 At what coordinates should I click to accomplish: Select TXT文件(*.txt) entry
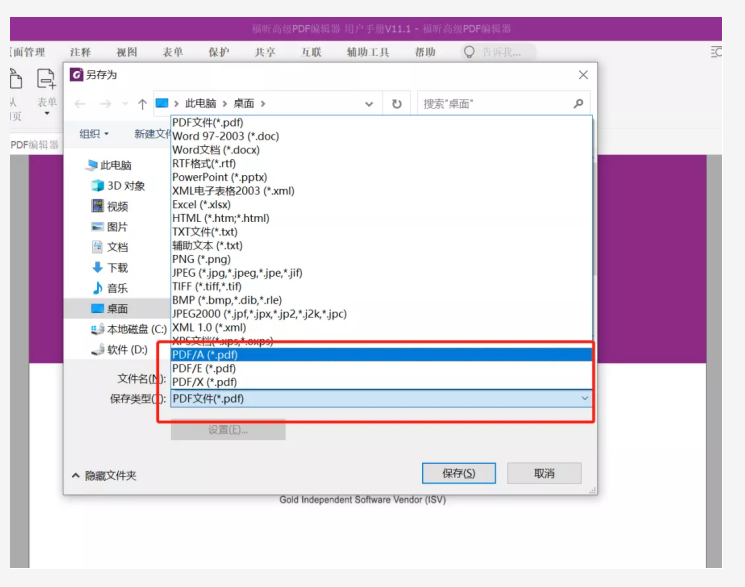point(381,232)
